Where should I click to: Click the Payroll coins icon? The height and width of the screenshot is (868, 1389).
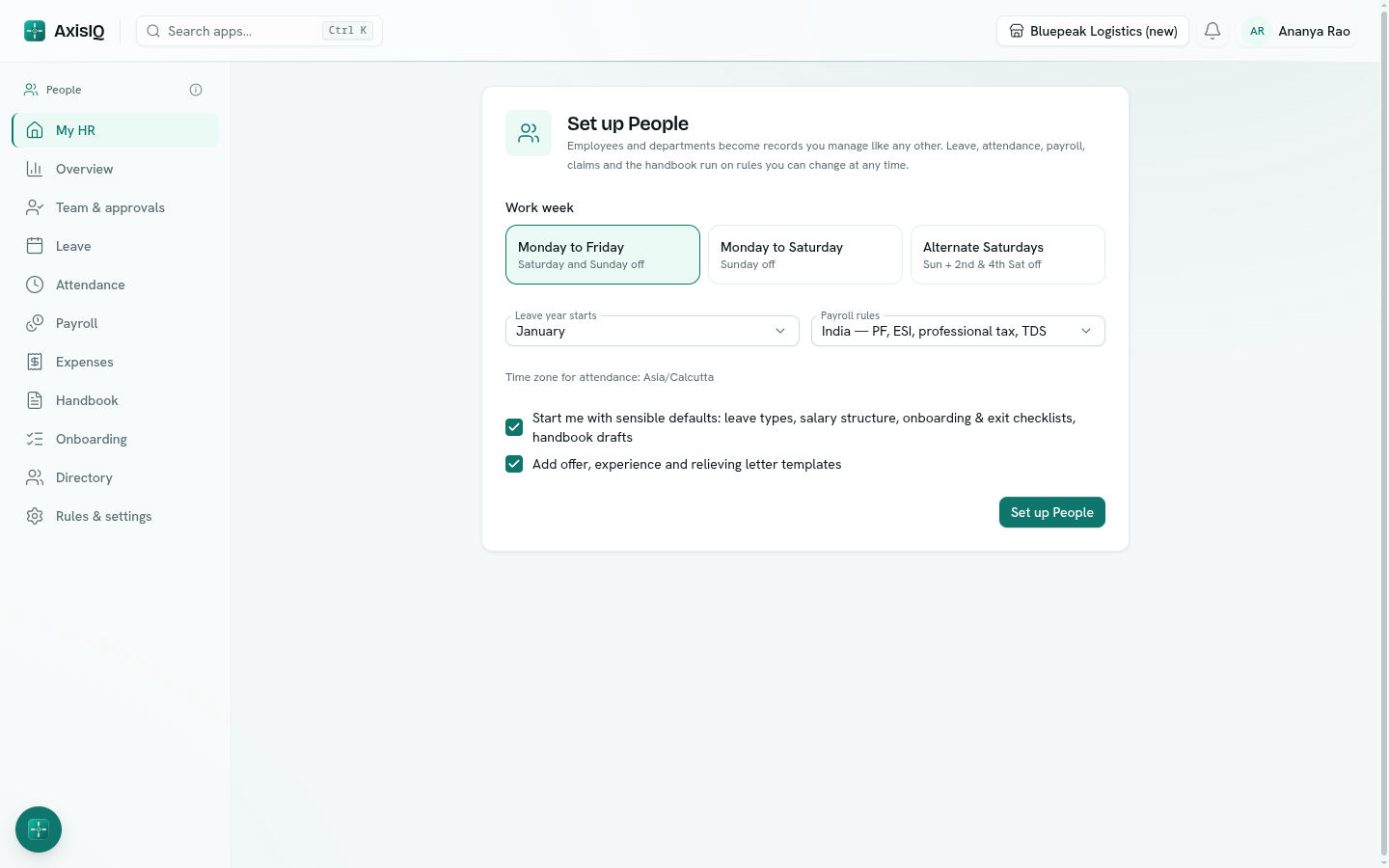(35, 323)
